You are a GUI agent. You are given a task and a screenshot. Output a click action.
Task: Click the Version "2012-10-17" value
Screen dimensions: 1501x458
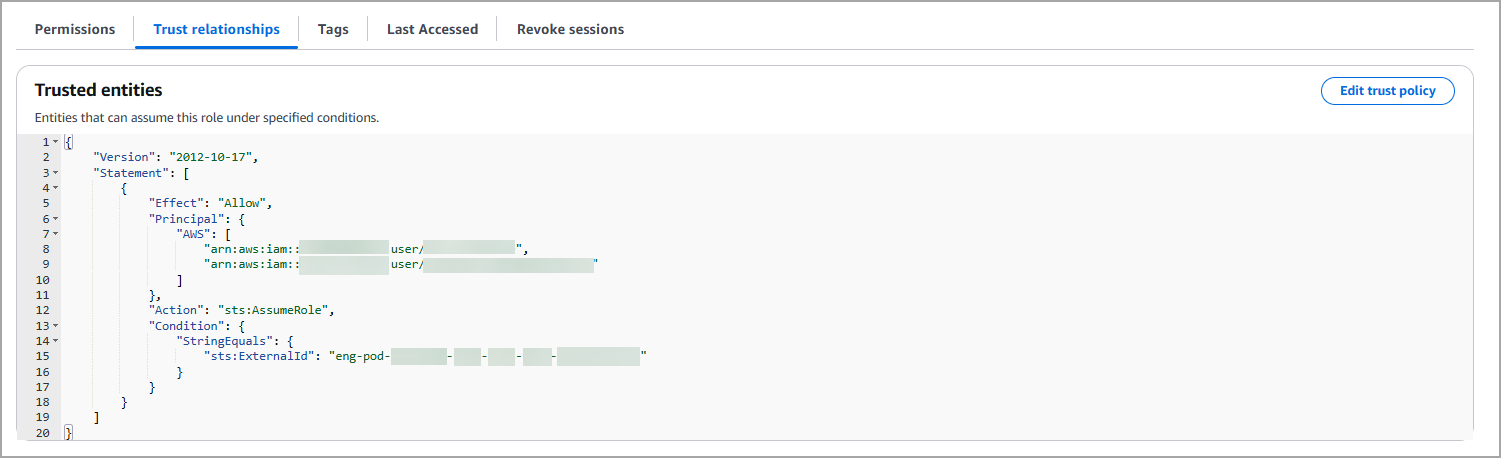point(214,157)
